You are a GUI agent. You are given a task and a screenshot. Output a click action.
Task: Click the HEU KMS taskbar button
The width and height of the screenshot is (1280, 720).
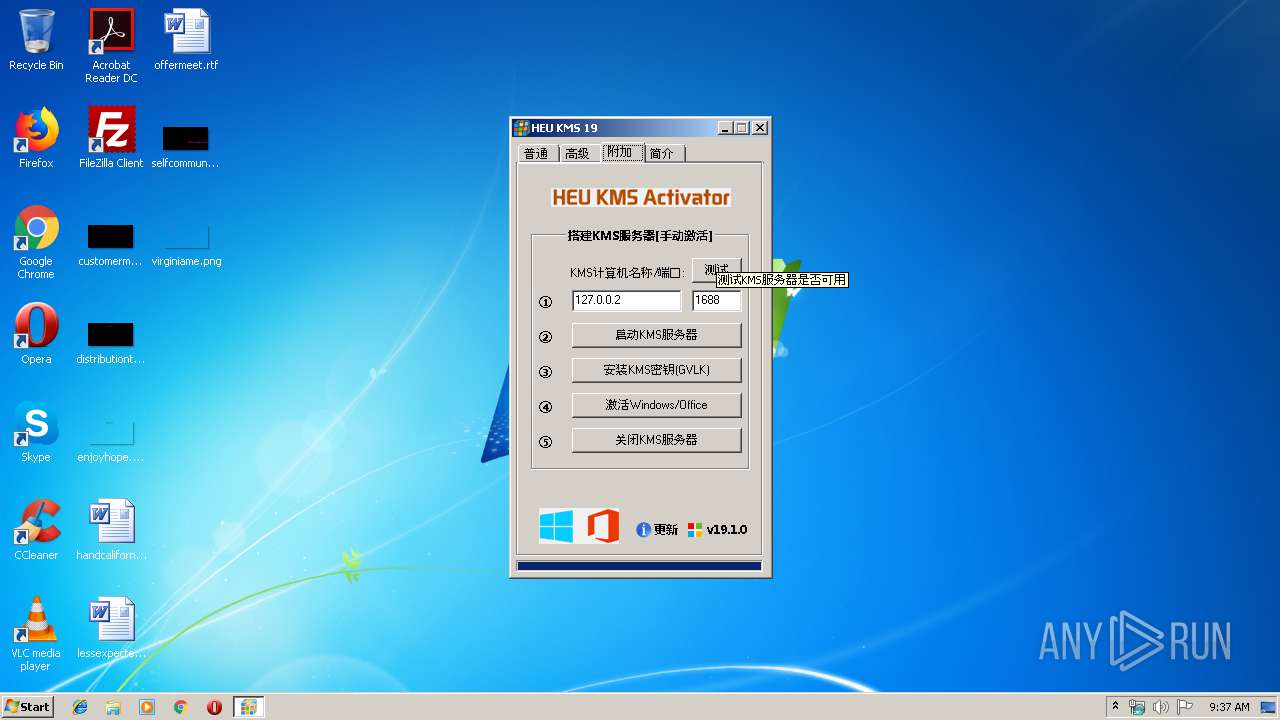[x=248, y=706]
